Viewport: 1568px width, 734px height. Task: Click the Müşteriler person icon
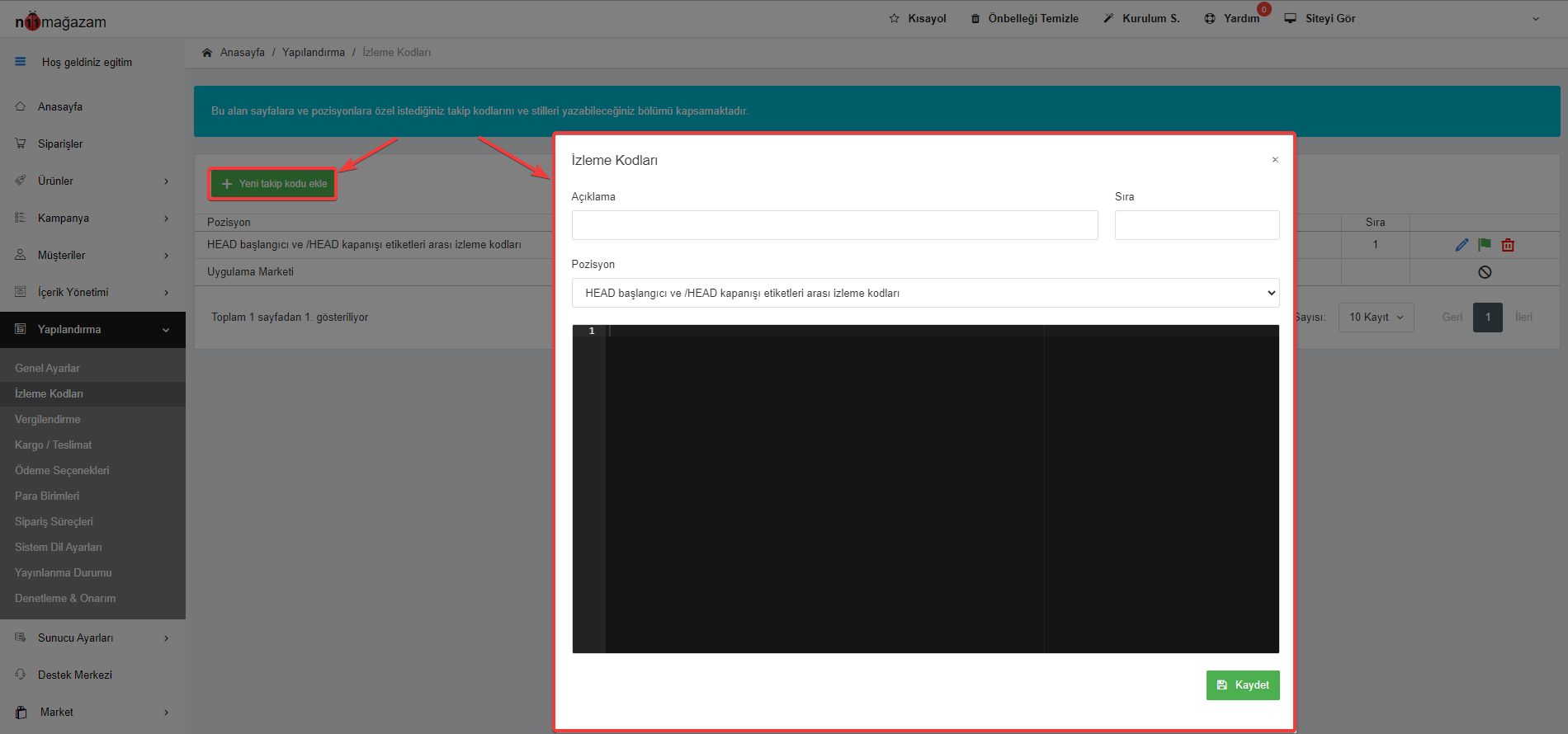pyautogui.click(x=21, y=255)
